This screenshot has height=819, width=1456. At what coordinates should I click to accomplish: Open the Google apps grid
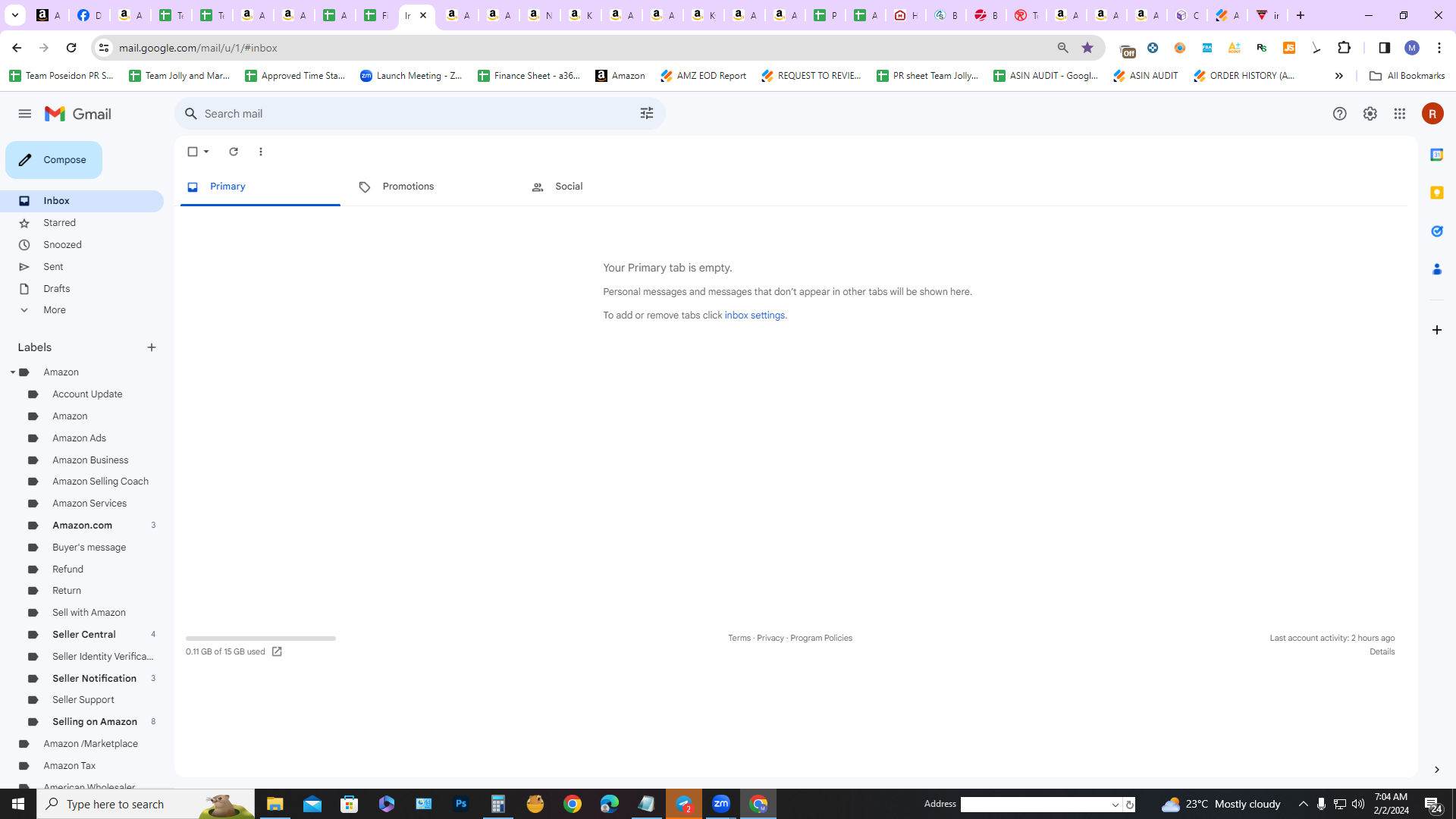coord(1400,114)
